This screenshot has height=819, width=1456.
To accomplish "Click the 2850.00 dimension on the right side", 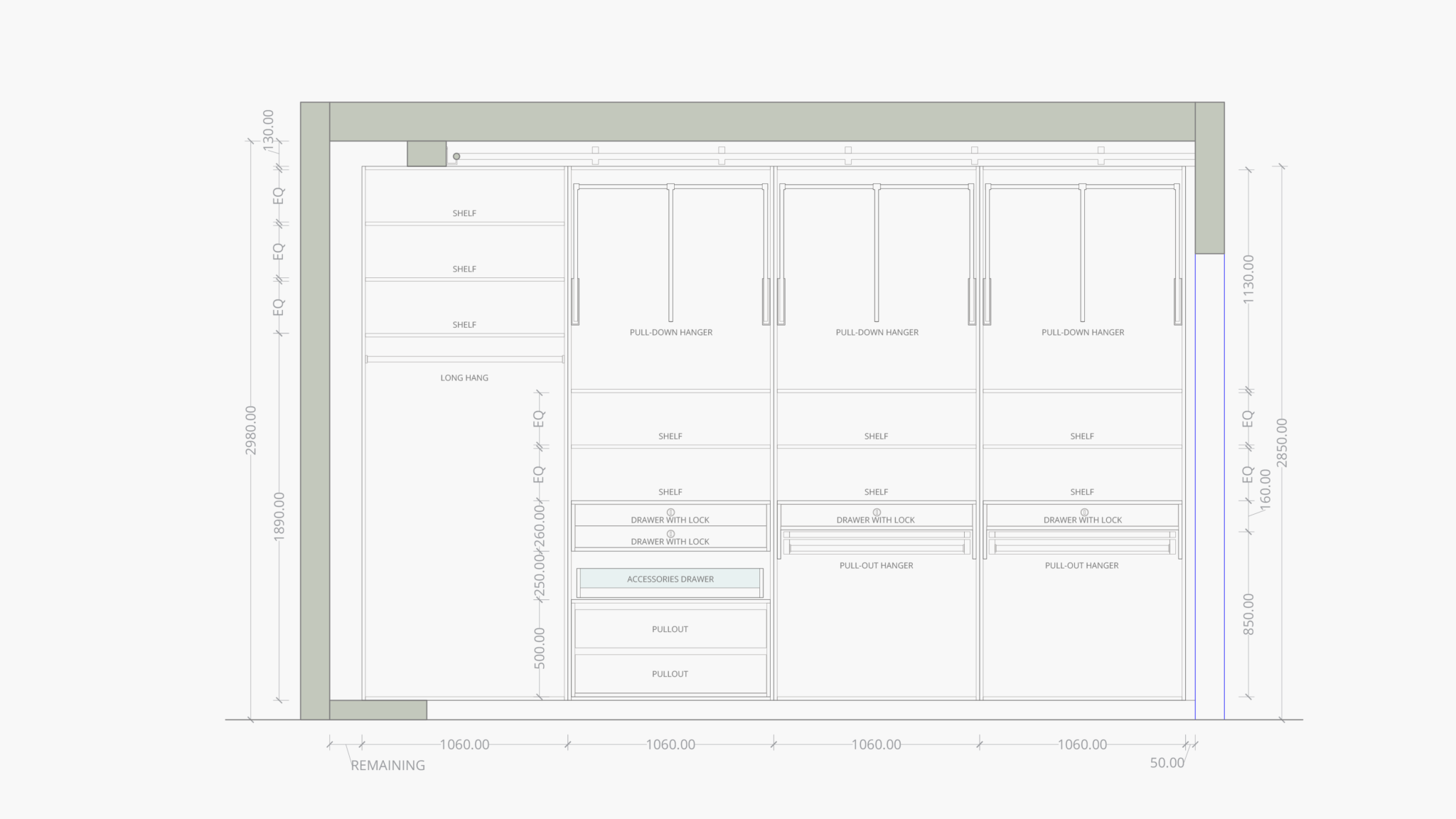I will 1282,442.
